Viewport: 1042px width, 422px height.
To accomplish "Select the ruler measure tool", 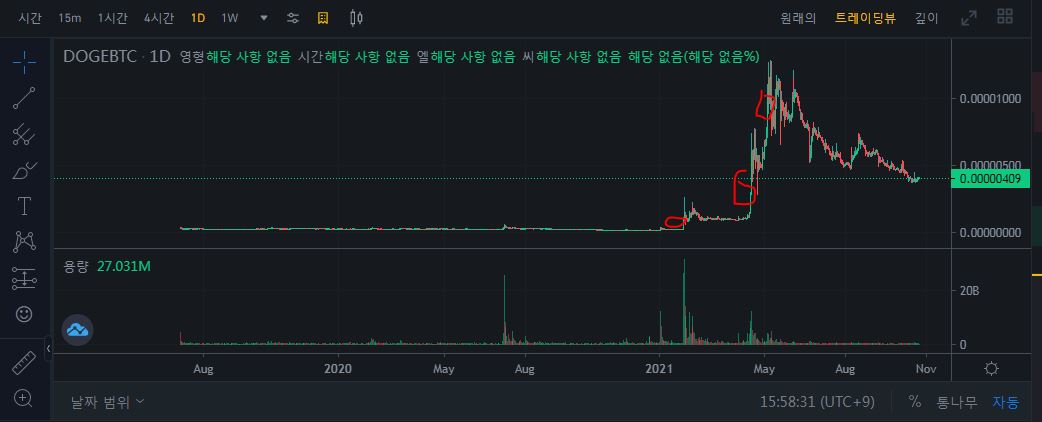I will (25, 363).
